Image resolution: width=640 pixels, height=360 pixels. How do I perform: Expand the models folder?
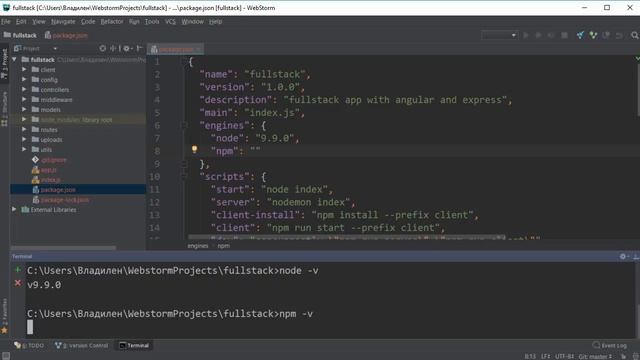click(x=24, y=109)
